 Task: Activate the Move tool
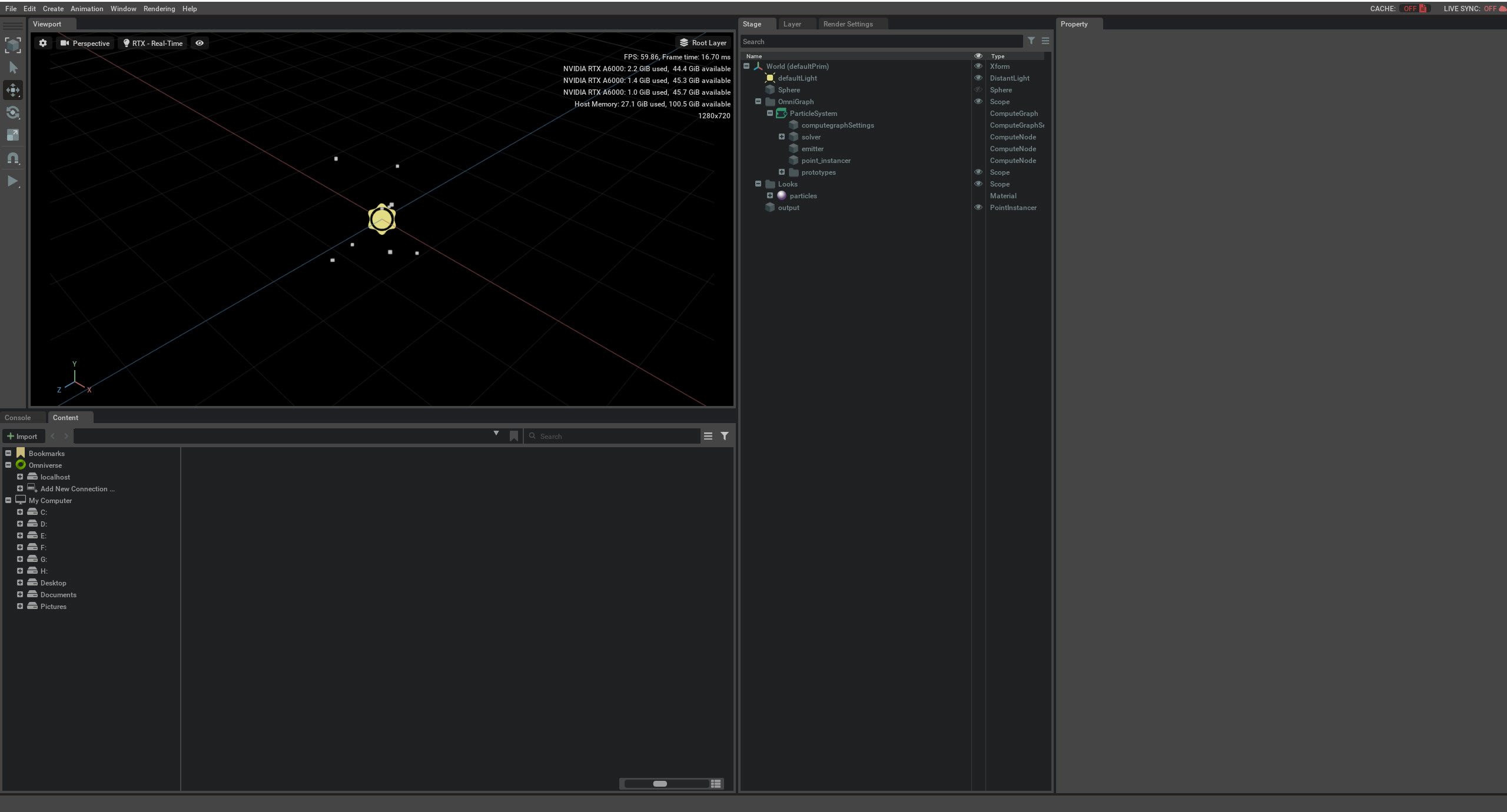pyautogui.click(x=13, y=90)
